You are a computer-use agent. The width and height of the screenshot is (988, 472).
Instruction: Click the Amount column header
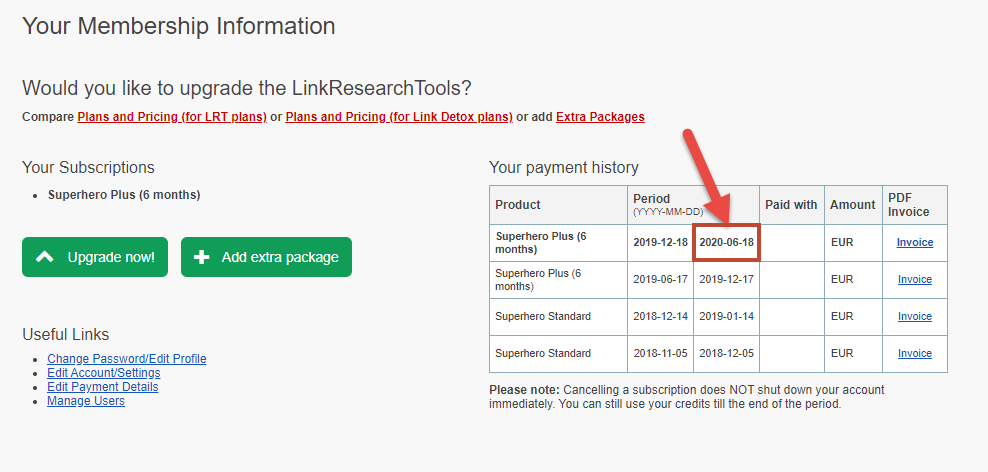(853, 205)
